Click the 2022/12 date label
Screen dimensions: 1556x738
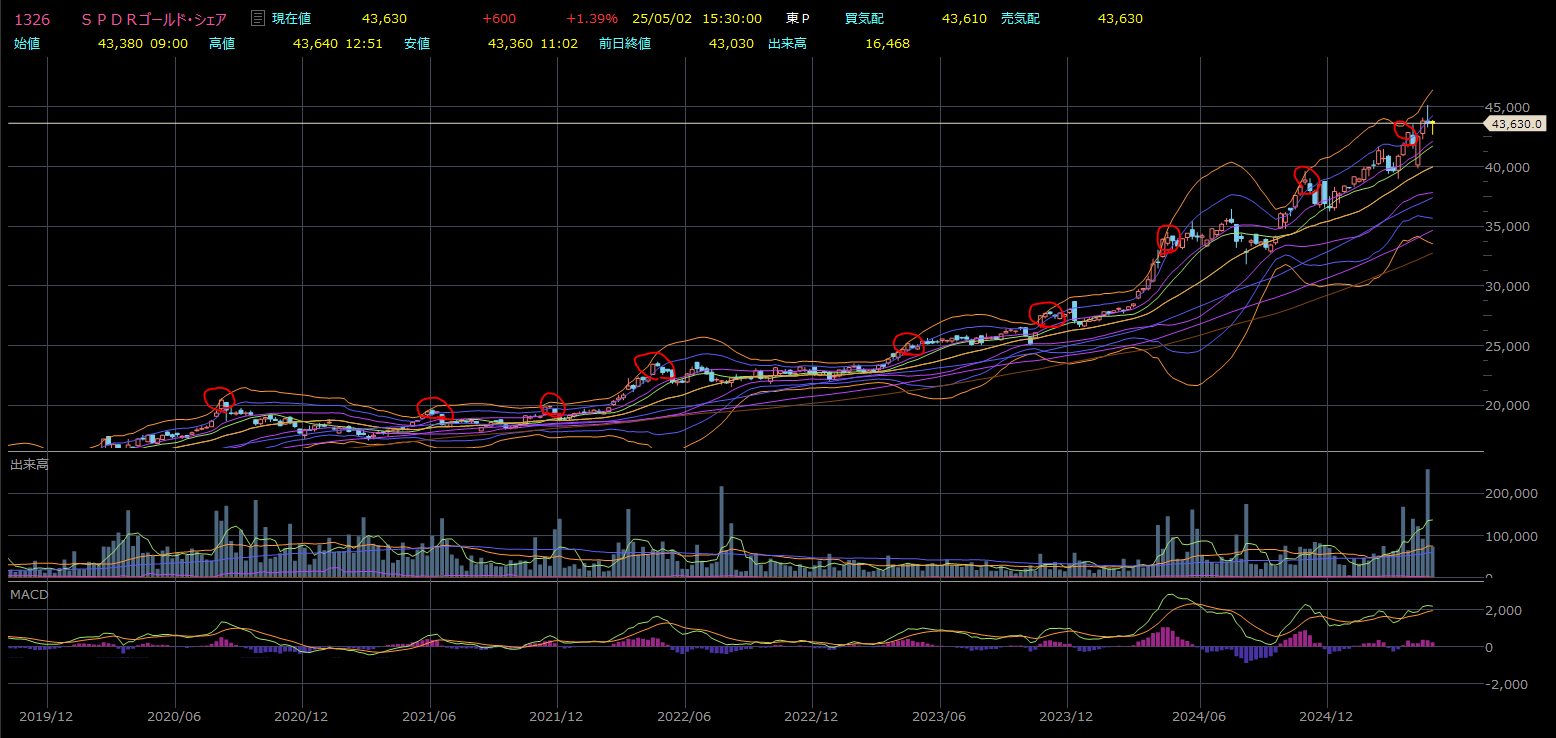point(812,717)
